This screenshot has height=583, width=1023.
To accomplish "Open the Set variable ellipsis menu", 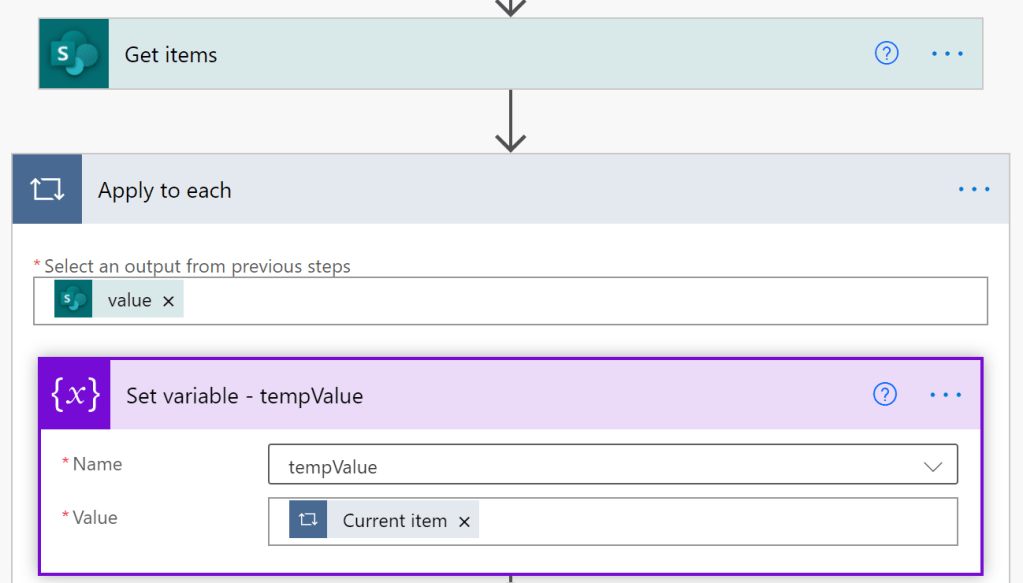I will click(x=945, y=395).
